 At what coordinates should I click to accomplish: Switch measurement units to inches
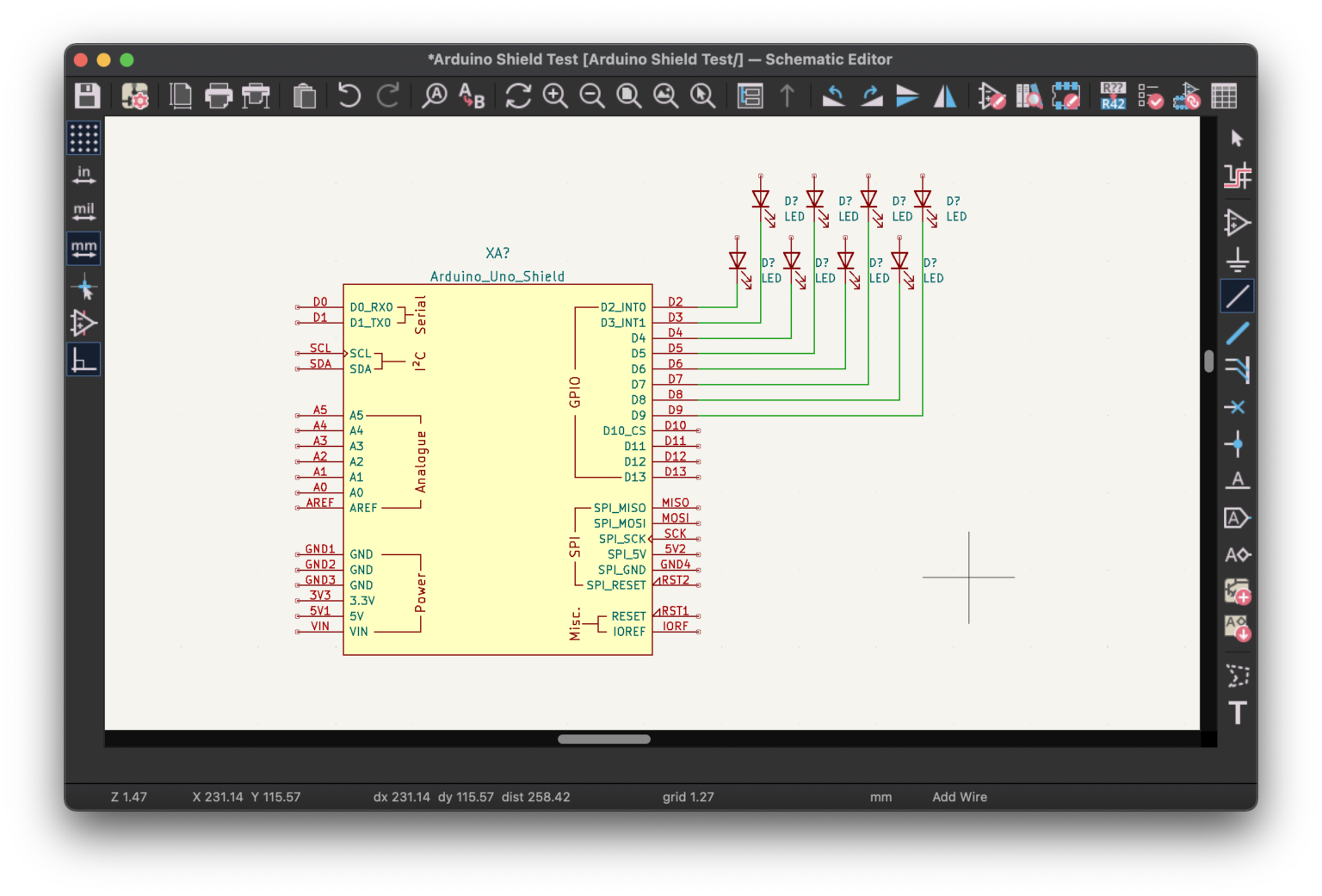[x=83, y=173]
